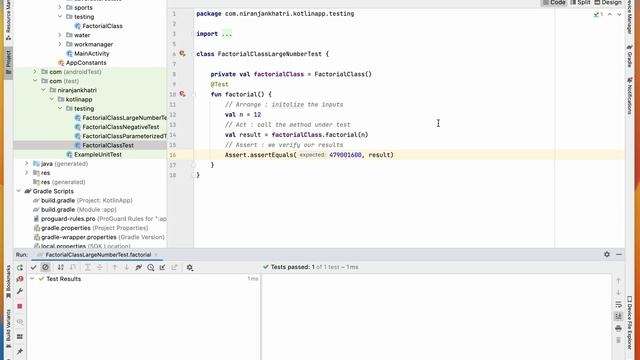Screen dimensions: 640x360
Task: Click Sort Alphabetically icon in test toolbar
Action: pos(60,267)
